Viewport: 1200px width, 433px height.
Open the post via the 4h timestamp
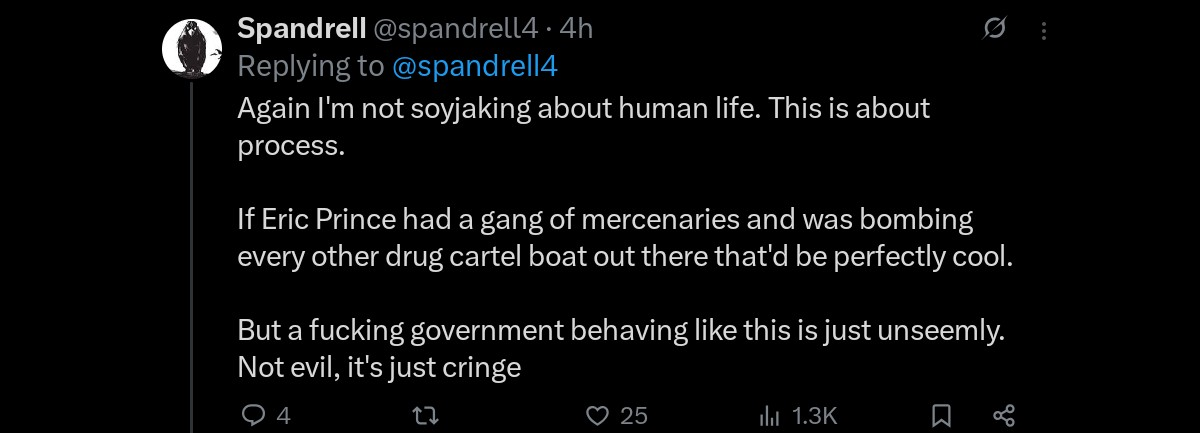(577, 29)
